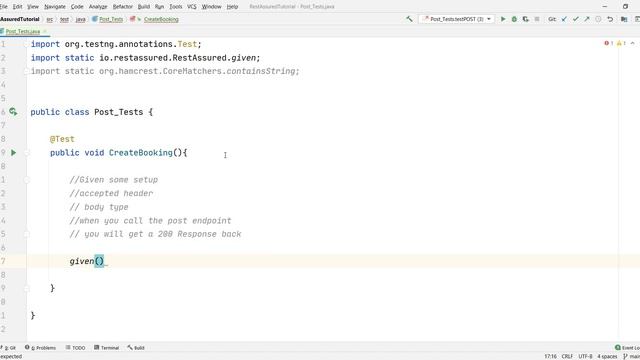Click the java breadcrumb
The width and height of the screenshot is (640, 360).
(80, 19)
